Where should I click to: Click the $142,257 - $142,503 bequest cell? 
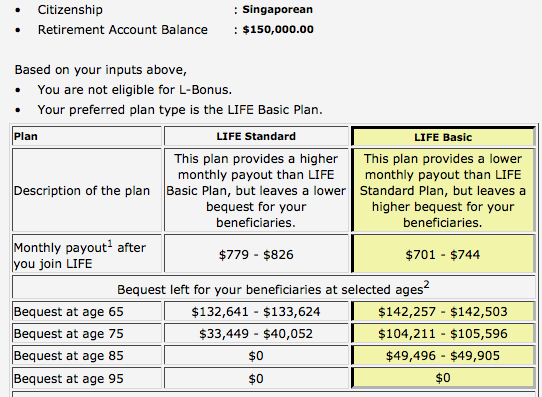[x=443, y=312]
